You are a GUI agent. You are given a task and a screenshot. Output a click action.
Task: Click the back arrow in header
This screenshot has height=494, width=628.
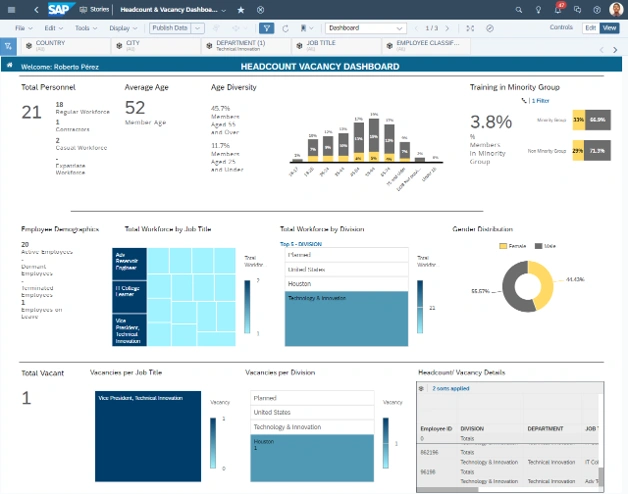tap(37, 9)
